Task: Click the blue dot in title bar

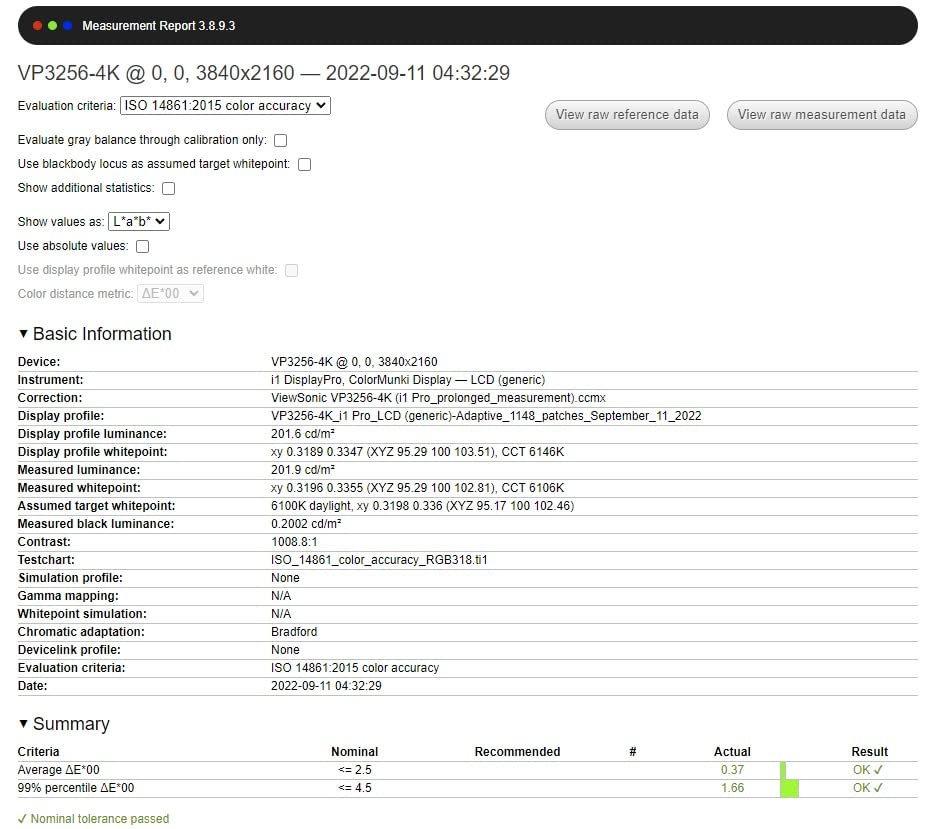Action: point(68,25)
